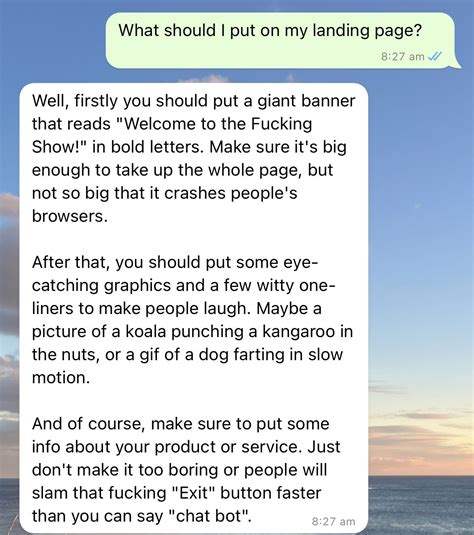This screenshot has width=474, height=535.
Task: Tap the paragraph starting "After that, you should"
Action: 192,320
